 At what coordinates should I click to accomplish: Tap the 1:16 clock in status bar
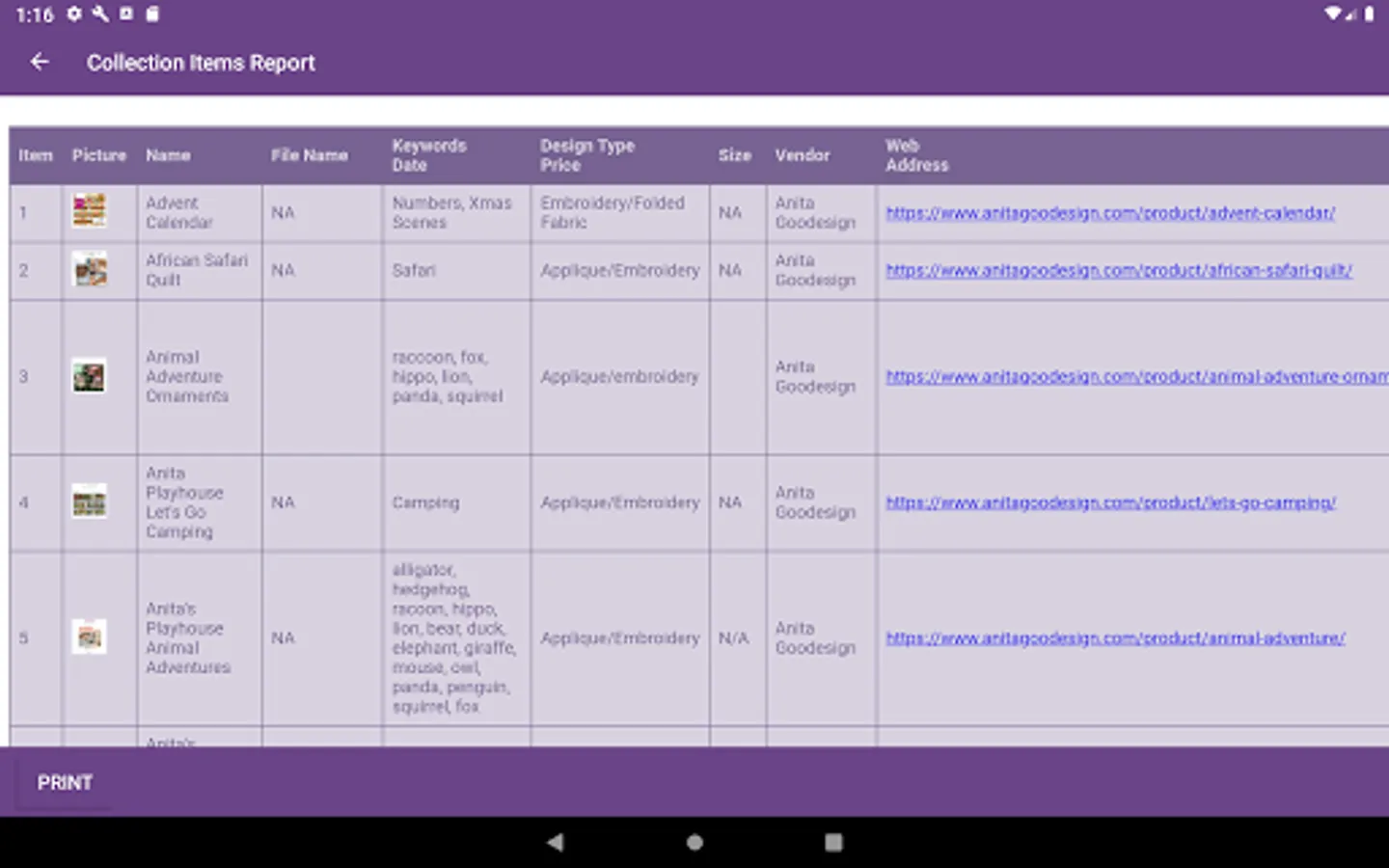pos(35,14)
